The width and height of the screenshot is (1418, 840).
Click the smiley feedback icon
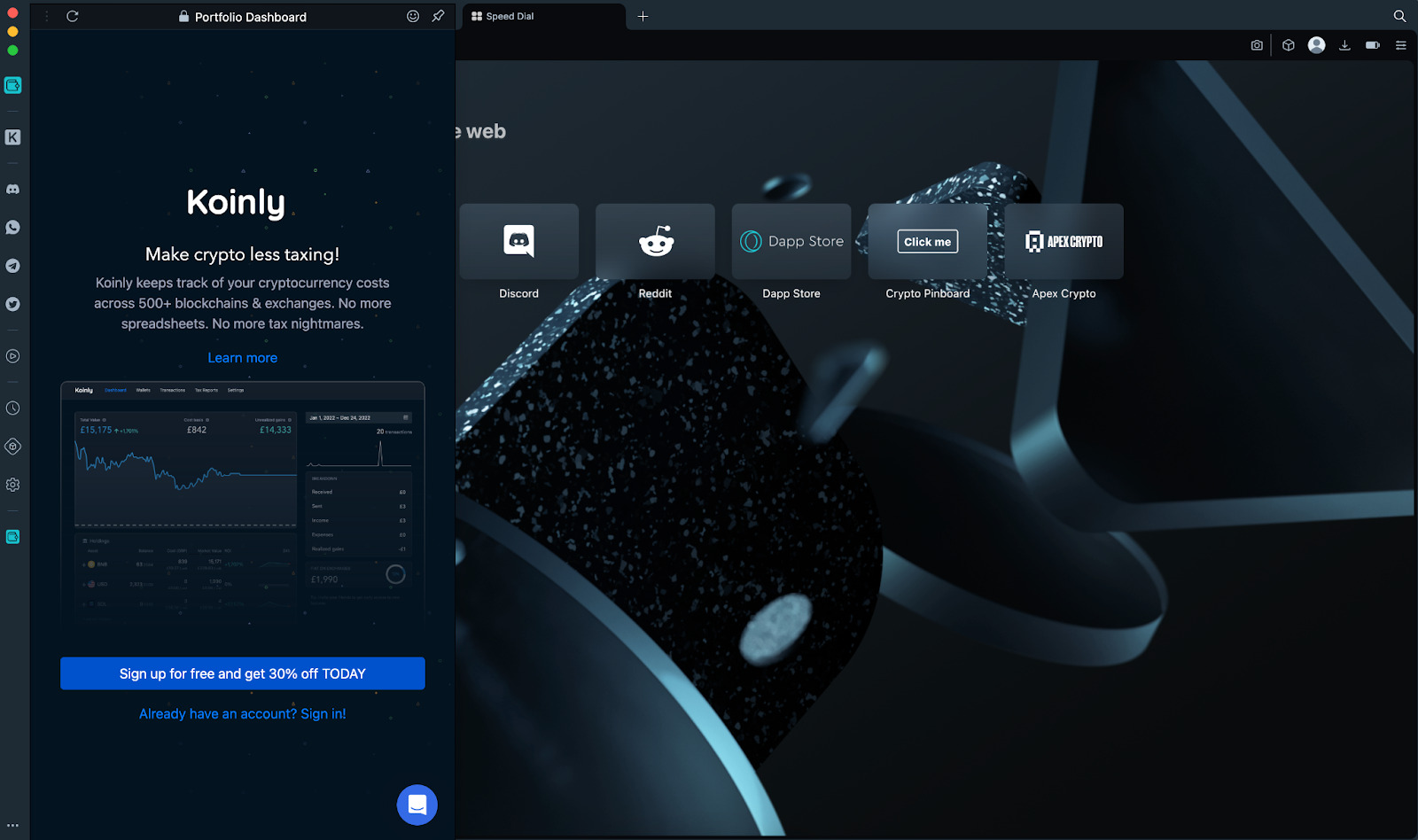pos(413,16)
